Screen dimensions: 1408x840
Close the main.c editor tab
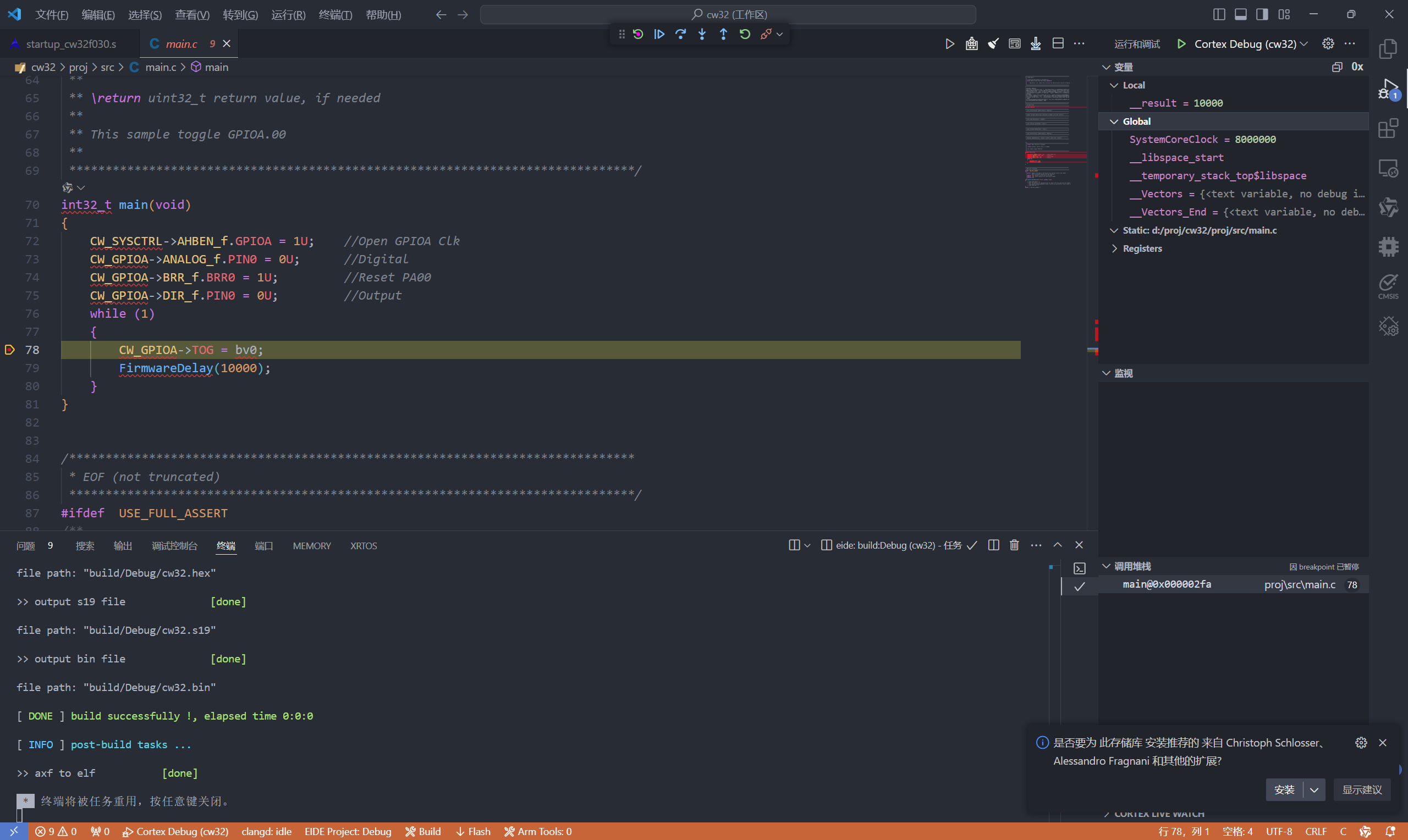(x=227, y=43)
